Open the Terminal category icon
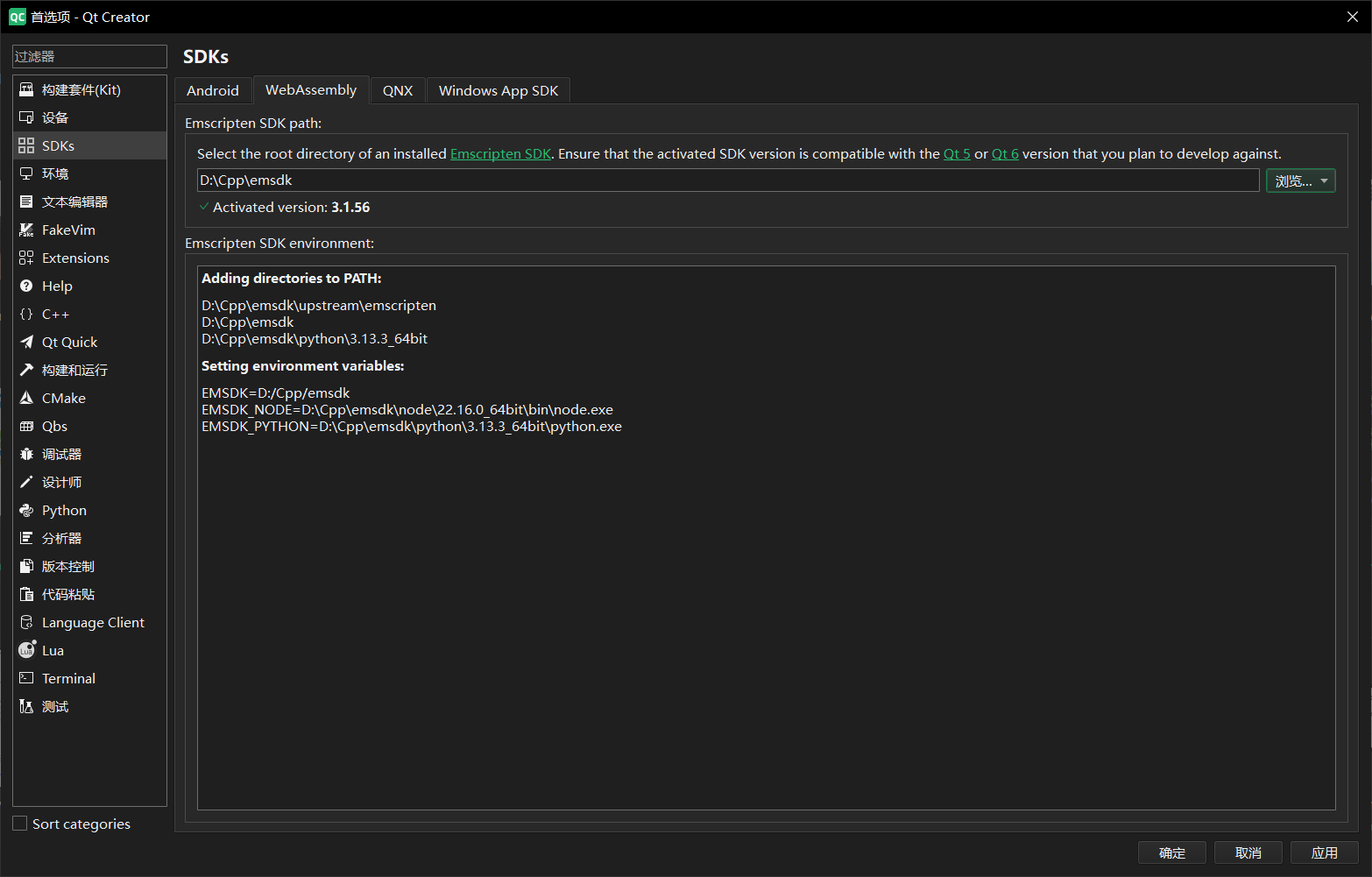 [x=26, y=678]
